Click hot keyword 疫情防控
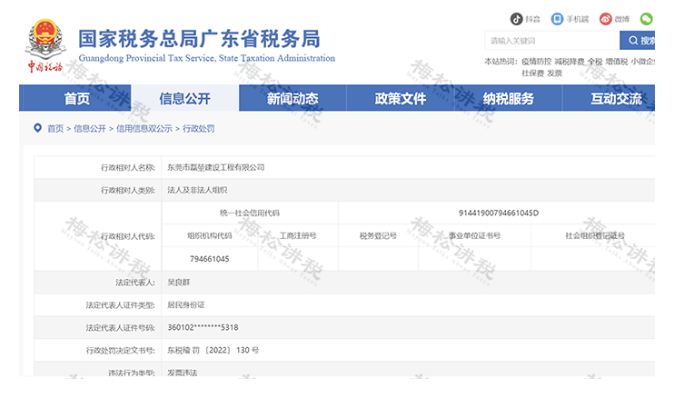Viewport: 674px width, 399px height. point(536,61)
